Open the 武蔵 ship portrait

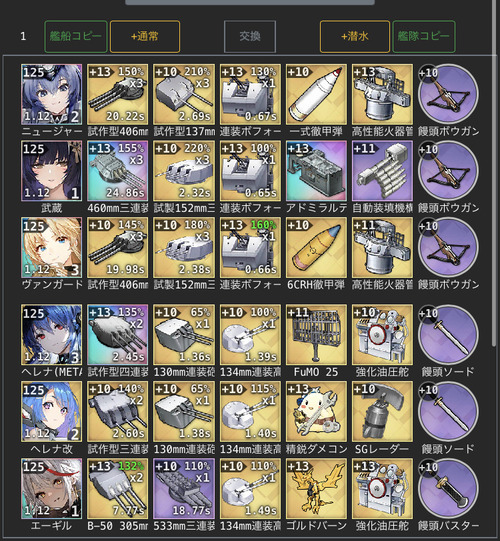click(51, 171)
